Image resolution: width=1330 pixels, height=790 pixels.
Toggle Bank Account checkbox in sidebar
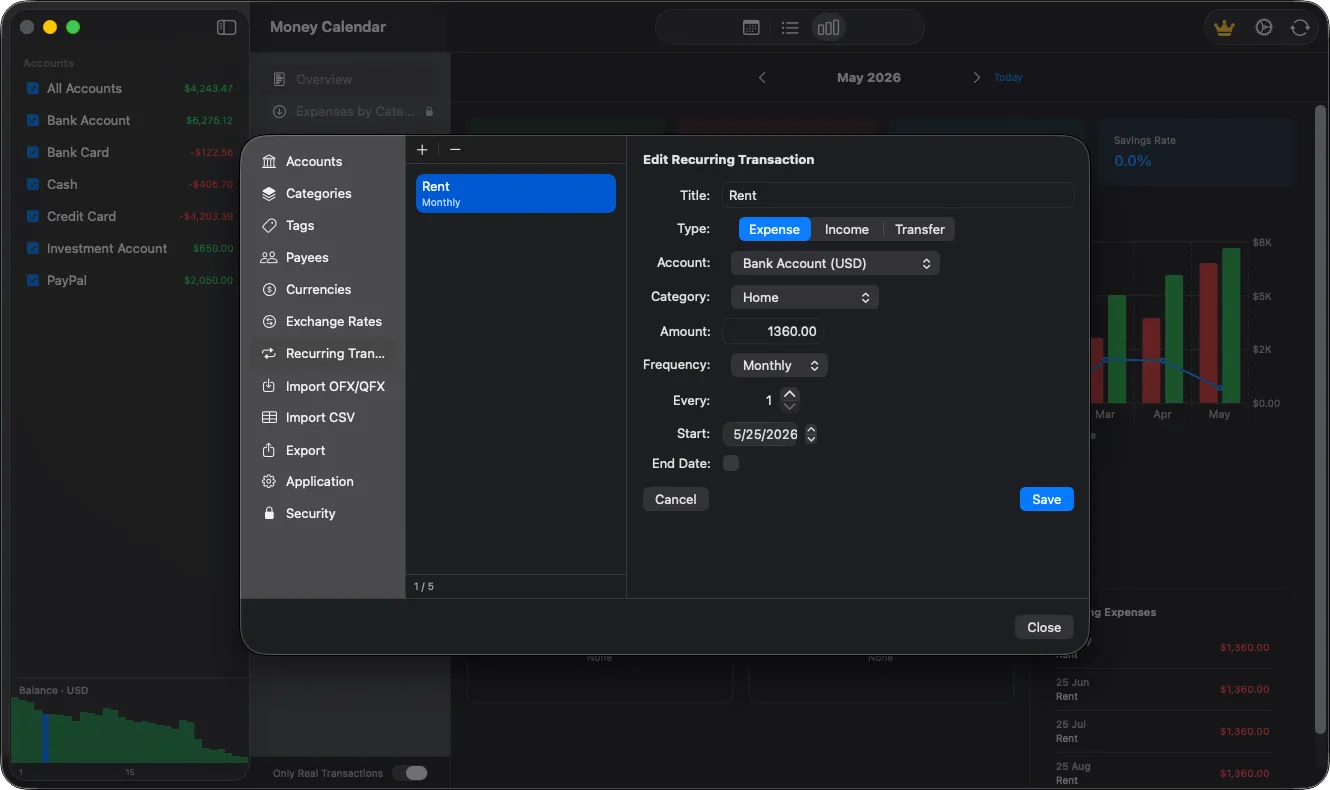point(33,120)
